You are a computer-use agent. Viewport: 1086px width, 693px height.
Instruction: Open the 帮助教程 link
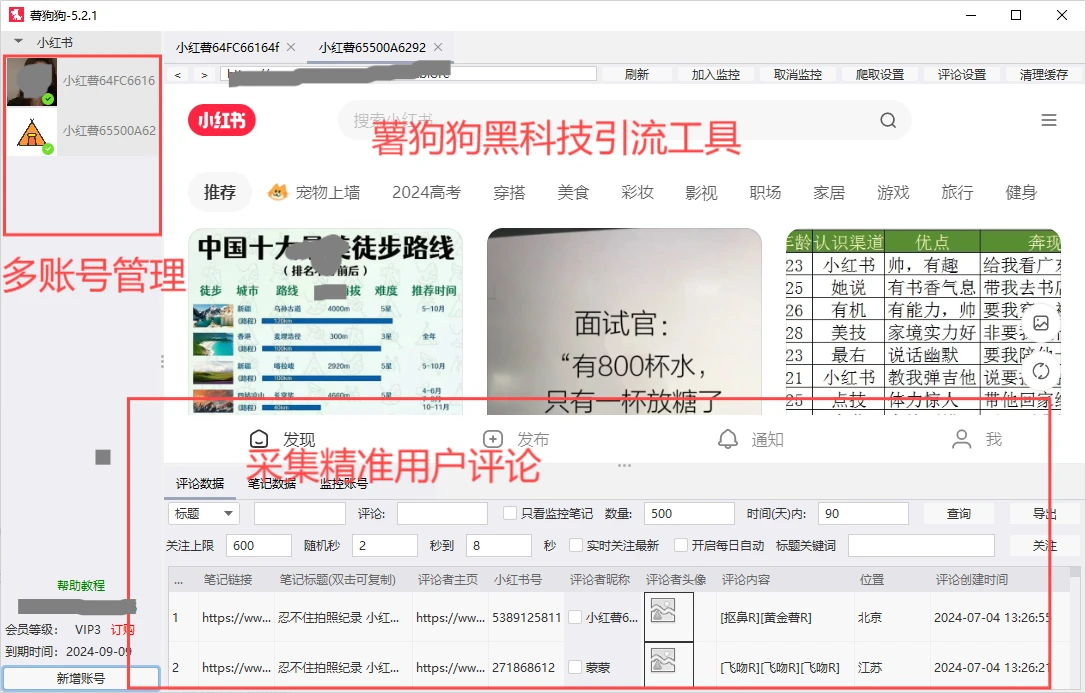[80, 586]
